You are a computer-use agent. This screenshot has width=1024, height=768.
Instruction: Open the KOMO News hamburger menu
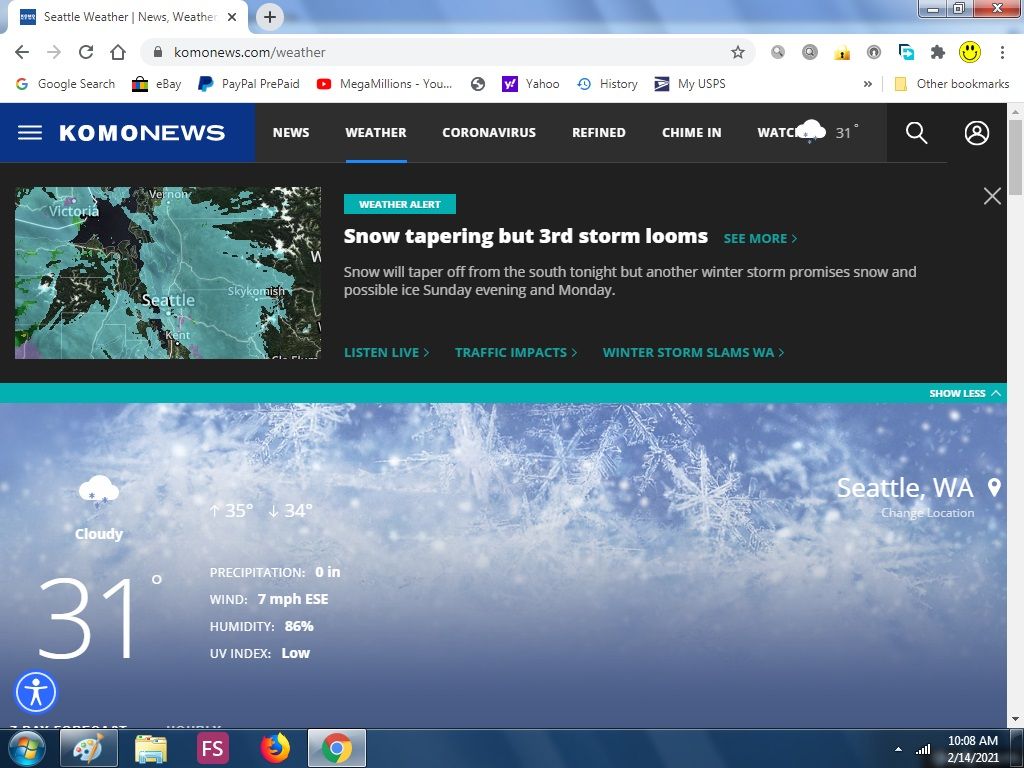tap(29, 133)
